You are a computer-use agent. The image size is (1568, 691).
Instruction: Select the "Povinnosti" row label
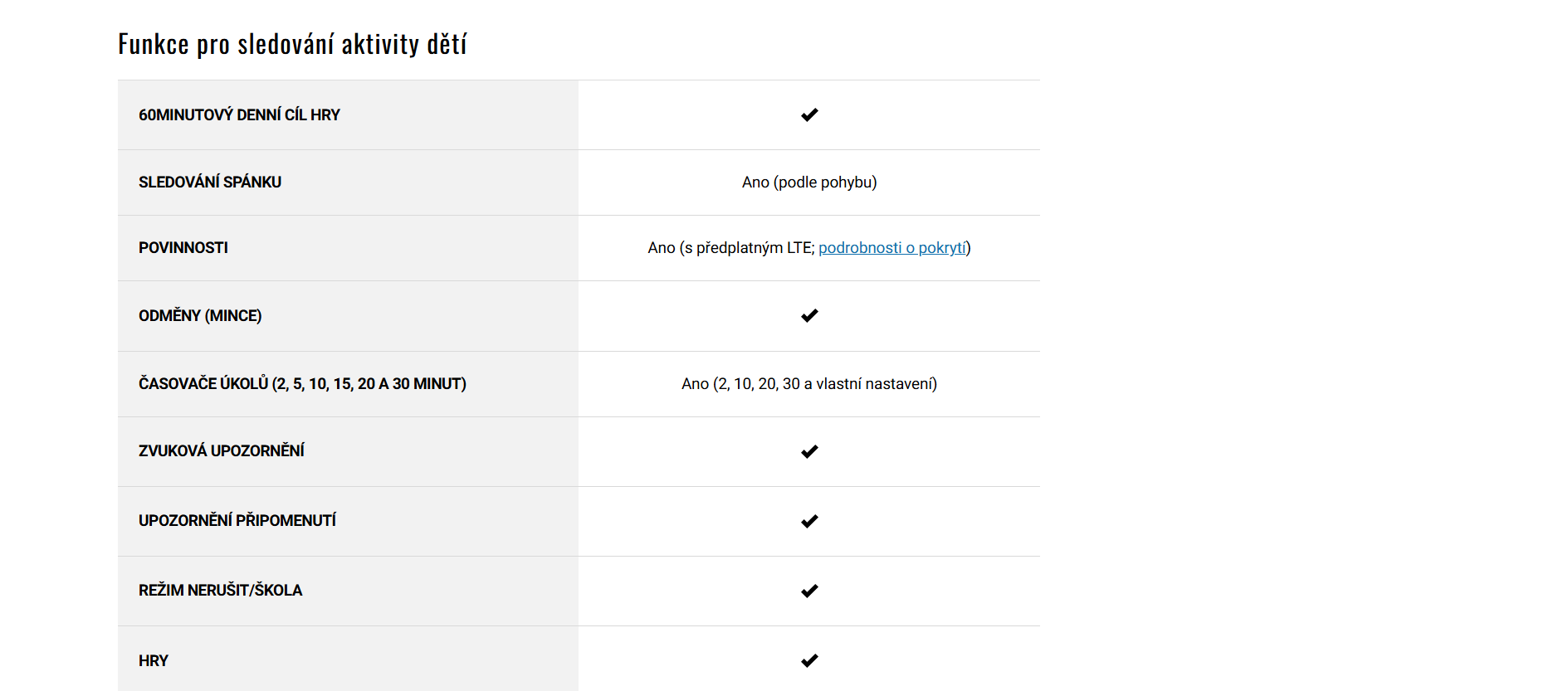coord(183,248)
